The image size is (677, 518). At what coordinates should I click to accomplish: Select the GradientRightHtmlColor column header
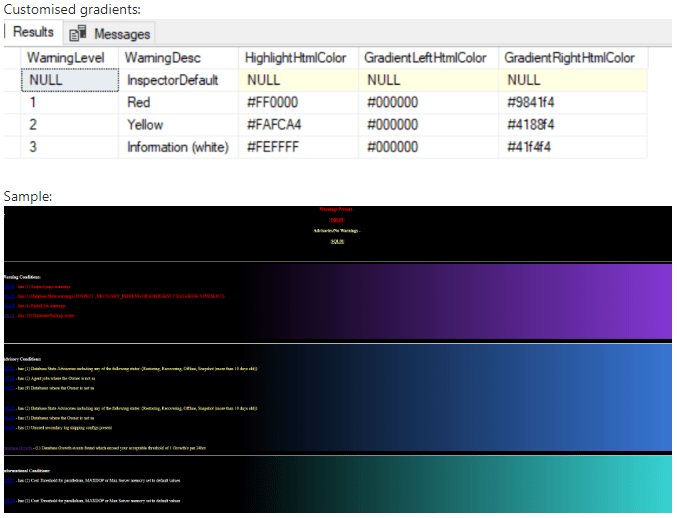pyautogui.click(x=568, y=58)
